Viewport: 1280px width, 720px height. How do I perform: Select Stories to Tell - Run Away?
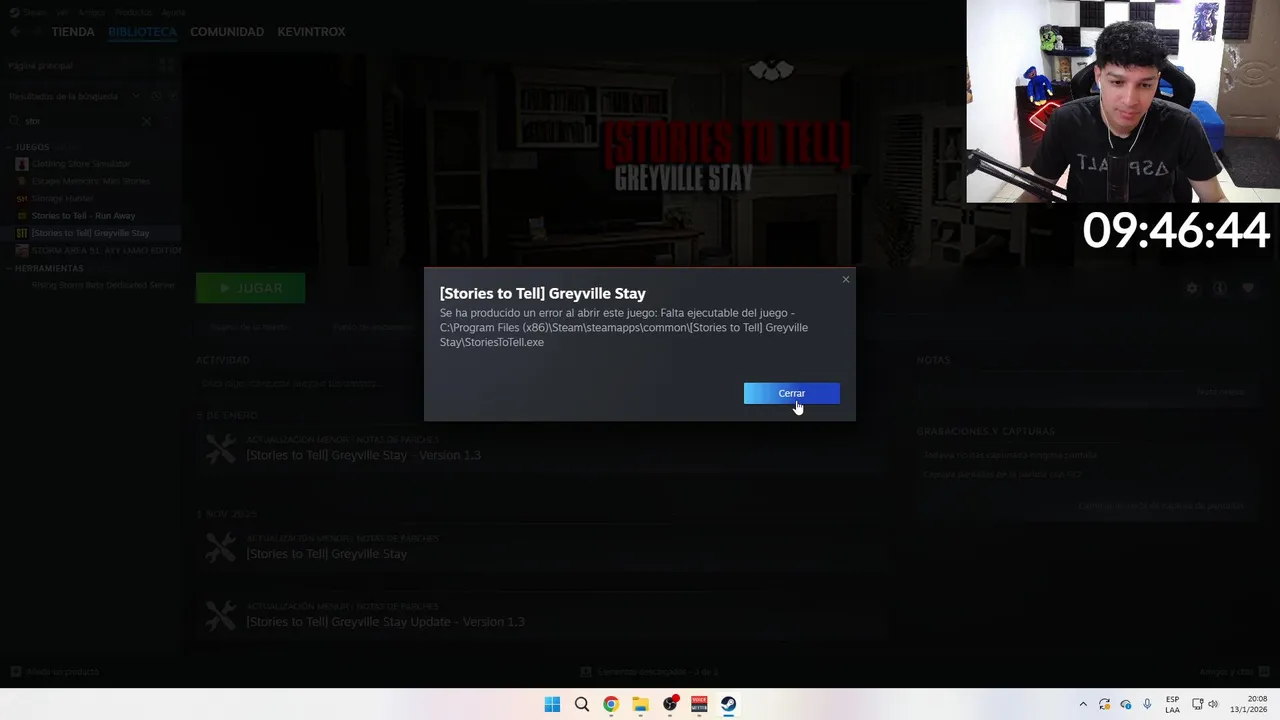[83, 215]
